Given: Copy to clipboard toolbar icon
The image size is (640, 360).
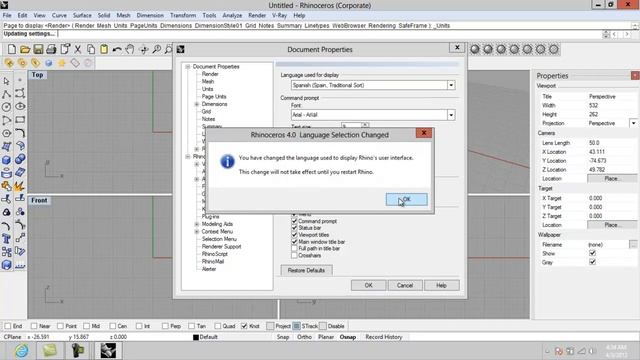Looking at the screenshot, I should [91, 49].
